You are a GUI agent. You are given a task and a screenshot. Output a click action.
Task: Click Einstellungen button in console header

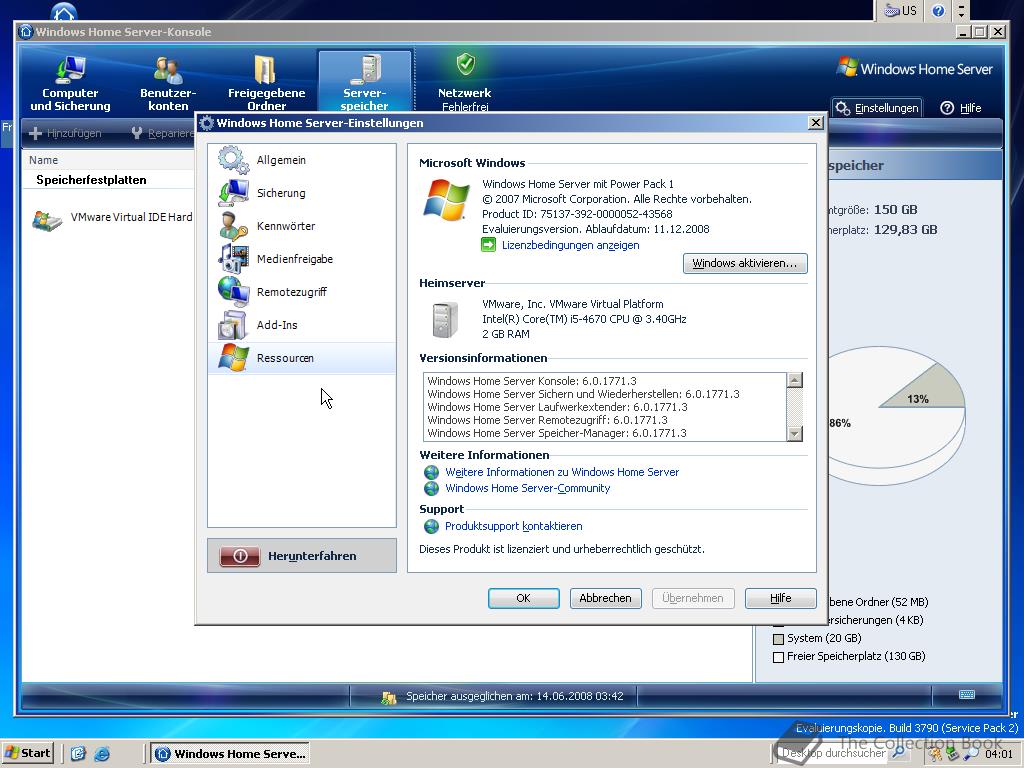click(x=877, y=108)
